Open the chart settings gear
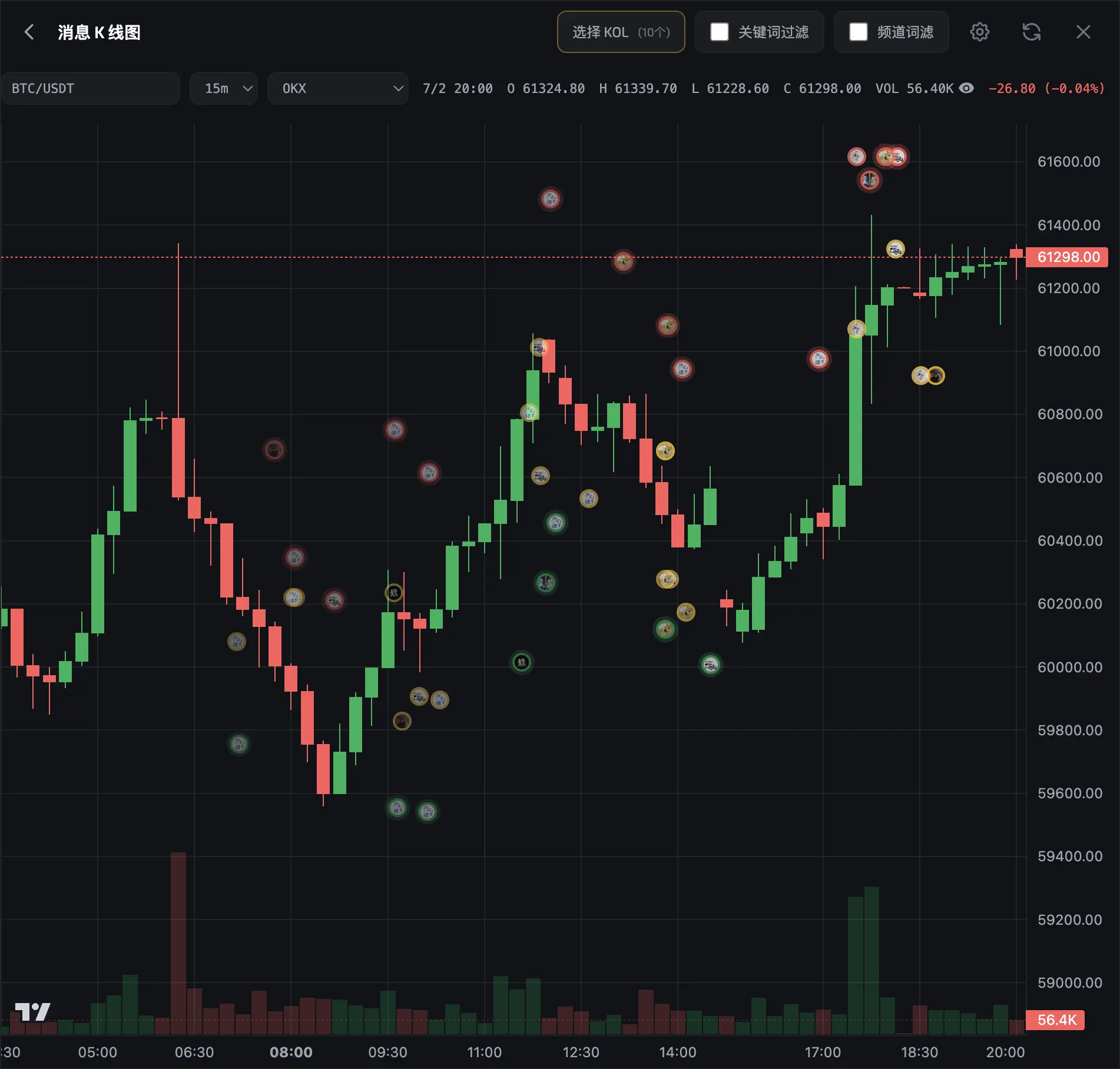This screenshot has width=1120, height=1069. pos(980,32)
